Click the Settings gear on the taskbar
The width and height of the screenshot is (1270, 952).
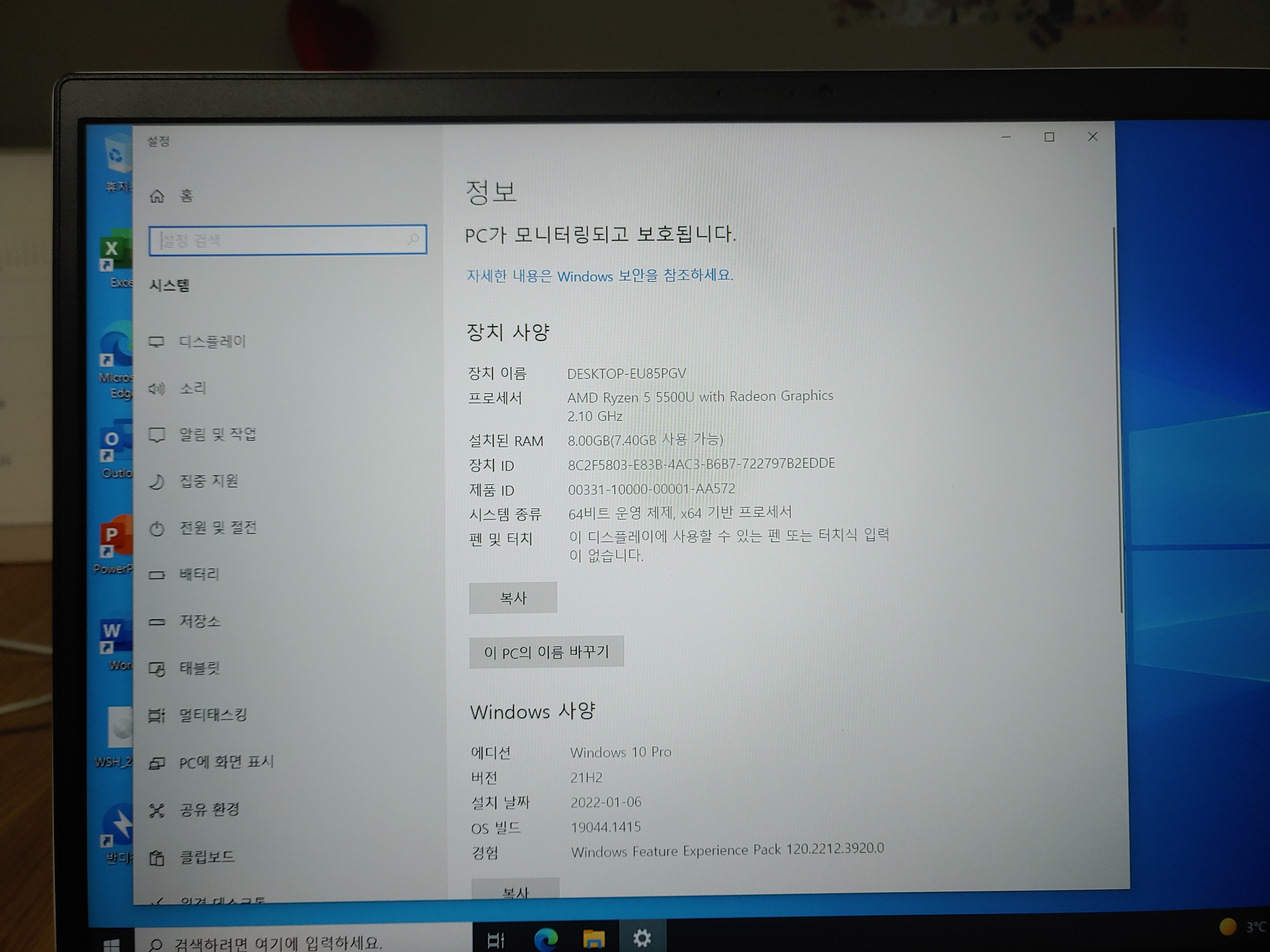tap(642, 938)
